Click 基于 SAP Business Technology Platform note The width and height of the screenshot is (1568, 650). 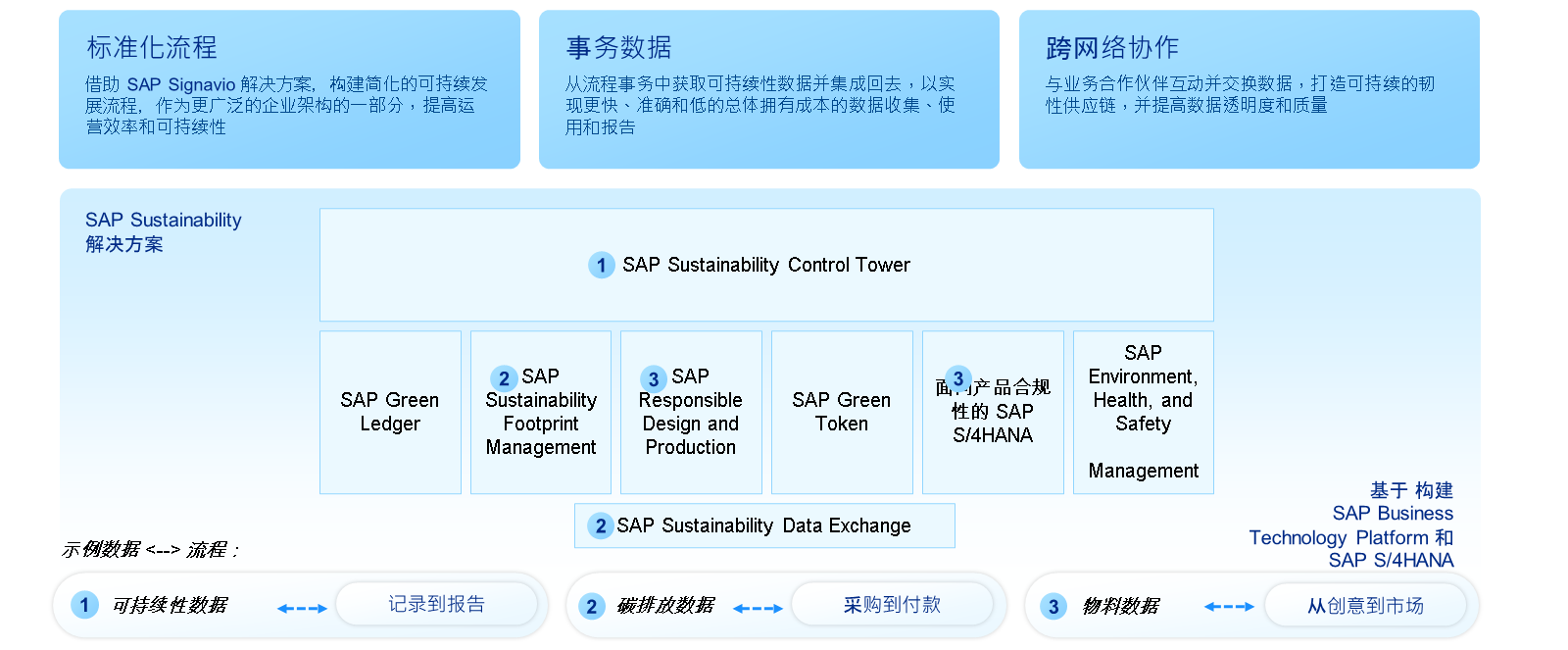click(x=1351, y=525)
